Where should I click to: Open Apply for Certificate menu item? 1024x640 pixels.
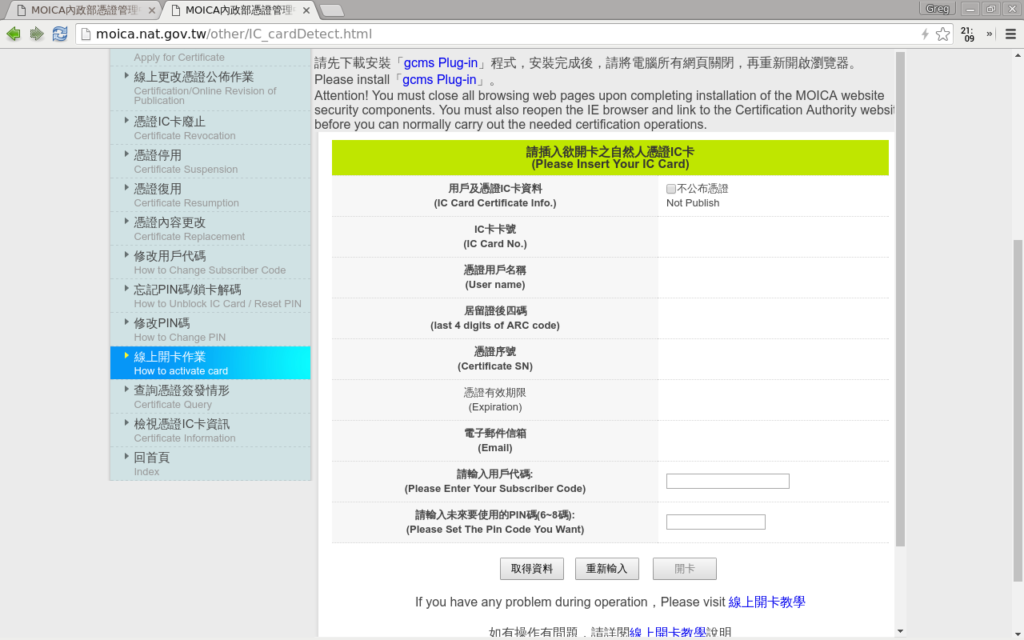(x=179, y=57)
